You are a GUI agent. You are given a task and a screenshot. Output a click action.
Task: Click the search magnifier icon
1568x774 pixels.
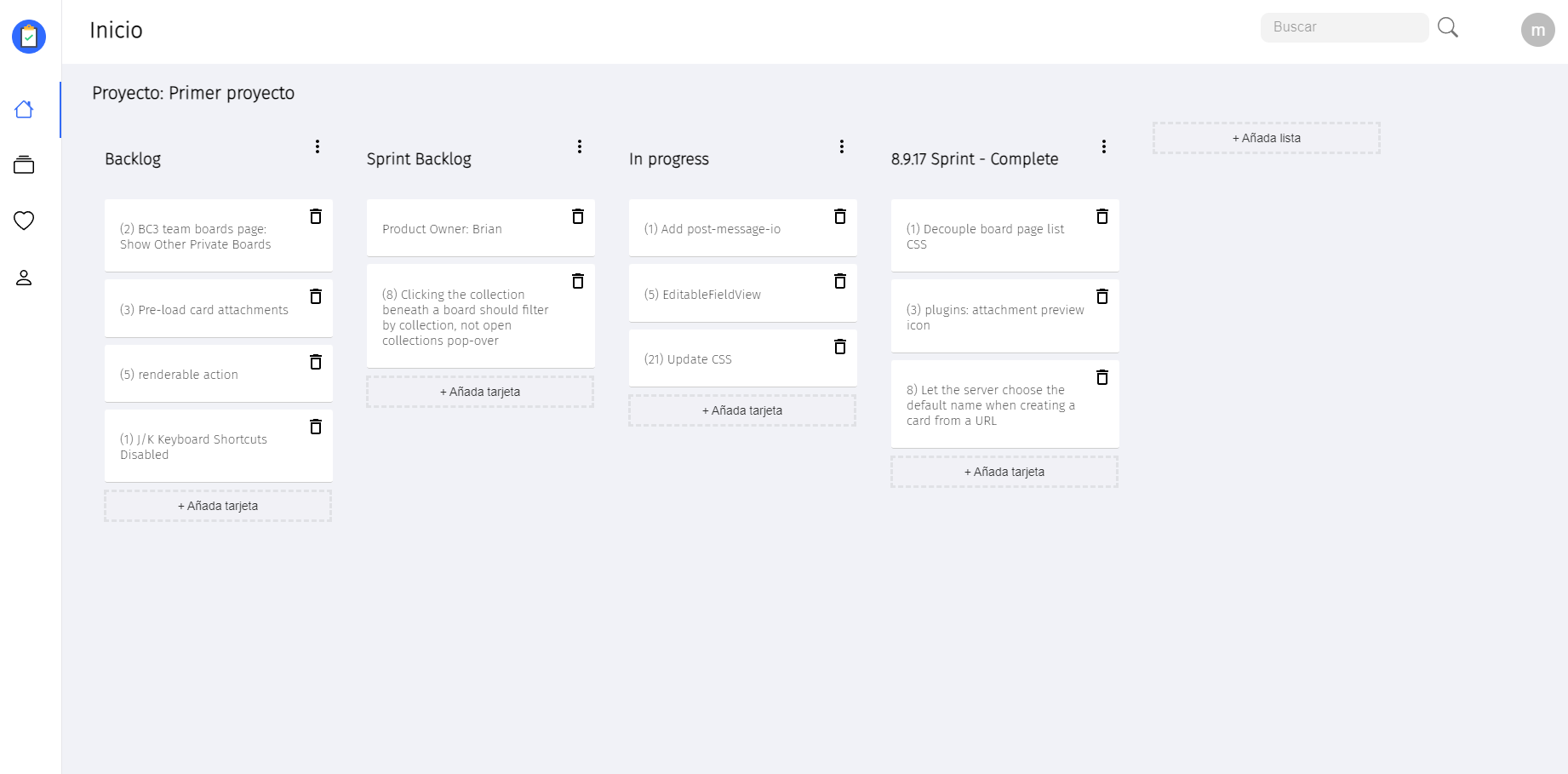(1447, 27)
